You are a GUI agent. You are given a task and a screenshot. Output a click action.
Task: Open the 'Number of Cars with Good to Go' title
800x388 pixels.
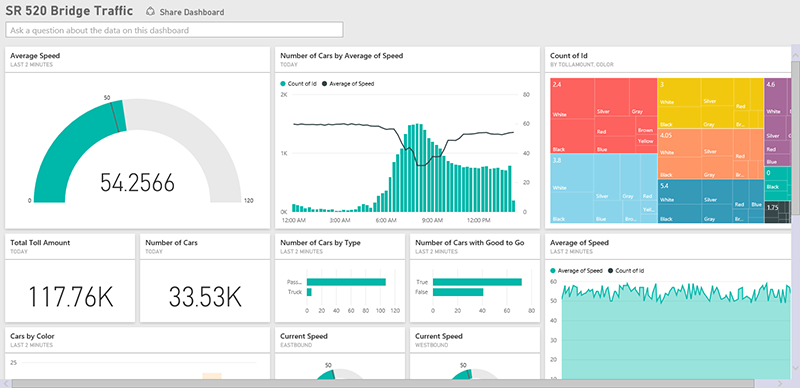(x=469, y=243)
